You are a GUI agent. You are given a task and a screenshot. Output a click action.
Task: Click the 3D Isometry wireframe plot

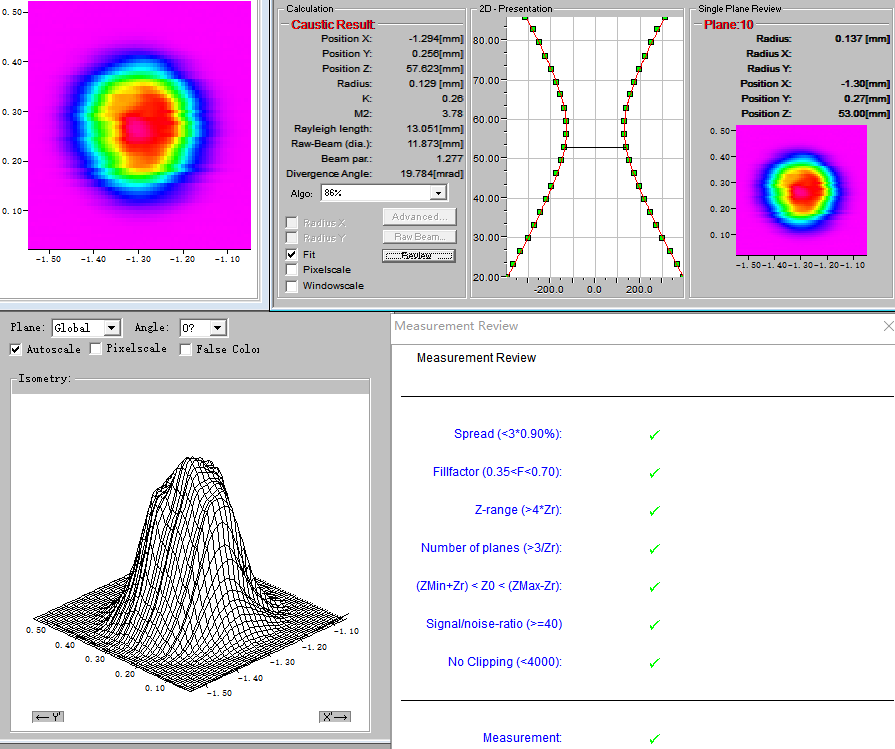click(x=190, y=560)
